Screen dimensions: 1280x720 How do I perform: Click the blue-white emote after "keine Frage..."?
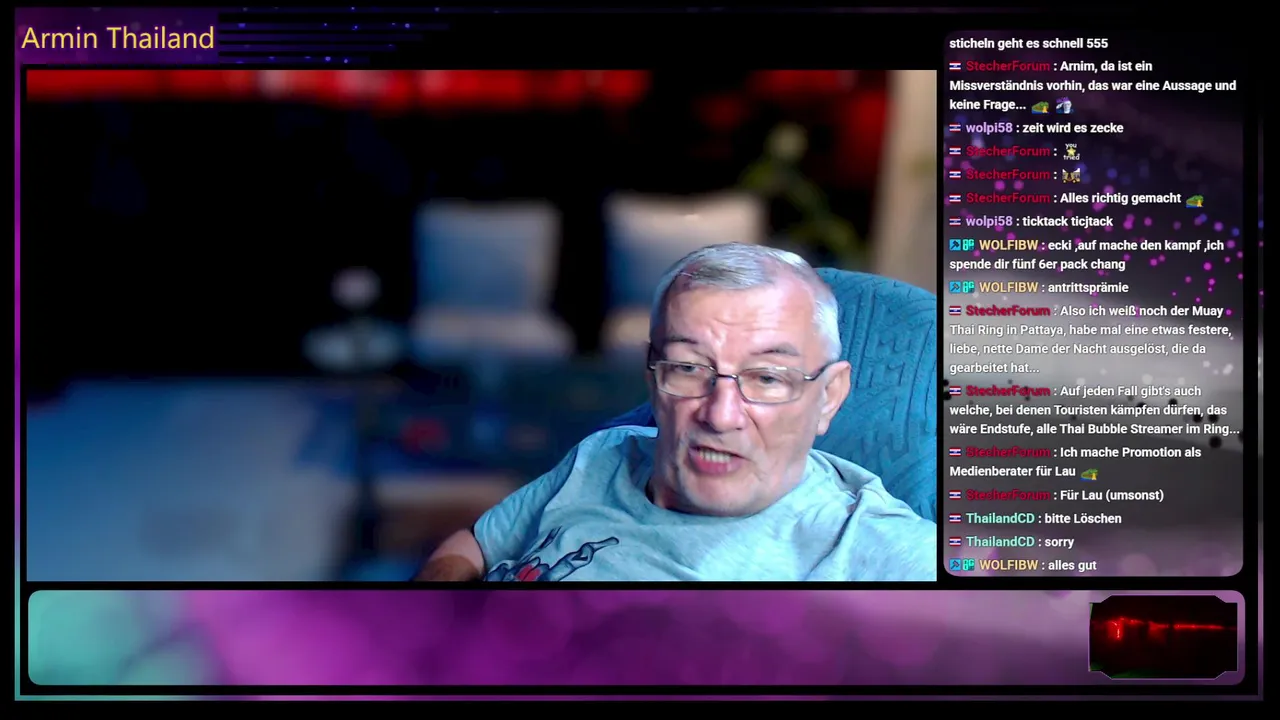point(1063,106)
